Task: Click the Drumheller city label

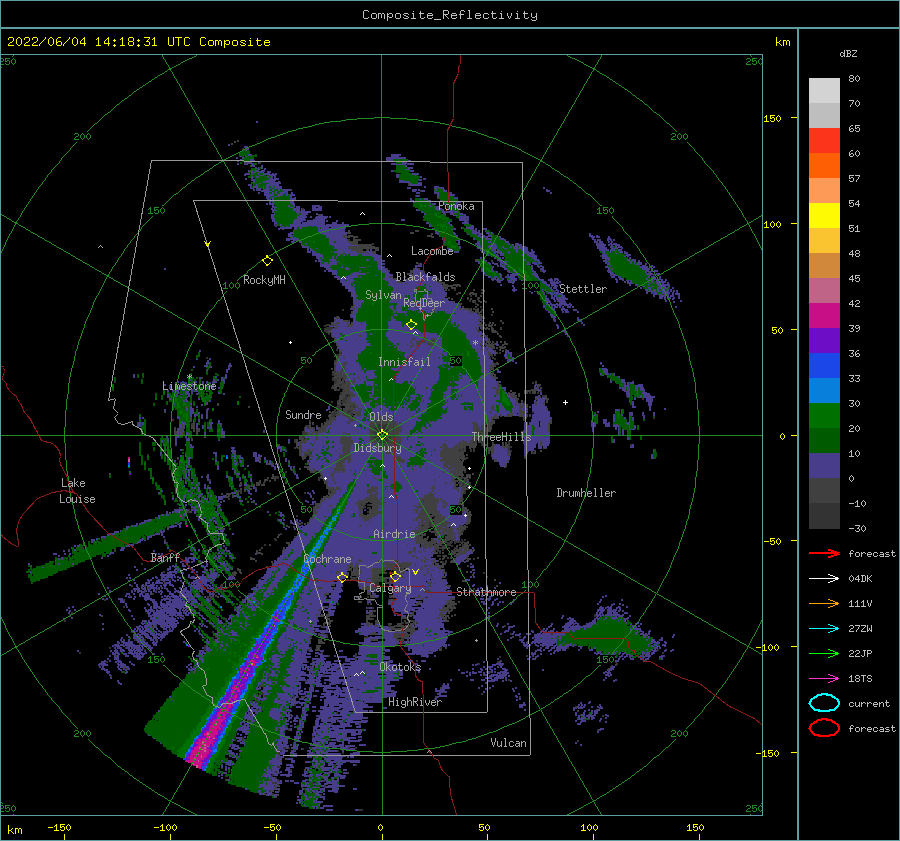Action: (586, 493)
